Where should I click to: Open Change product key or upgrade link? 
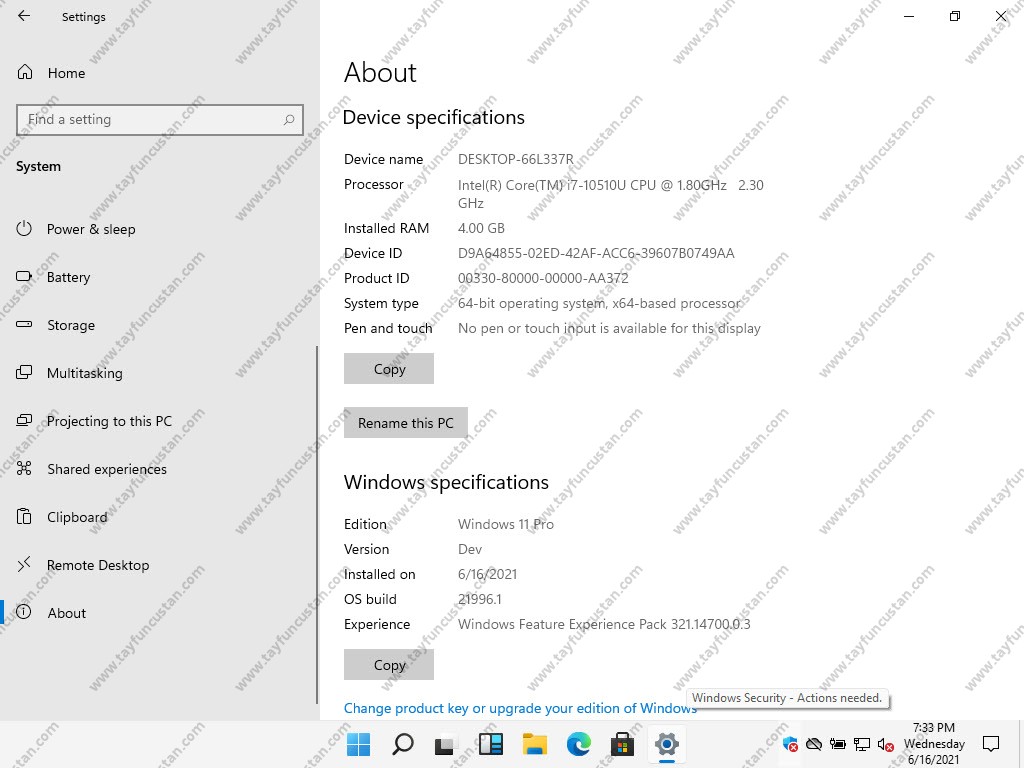pyautogui.click(x=520, y=709)
